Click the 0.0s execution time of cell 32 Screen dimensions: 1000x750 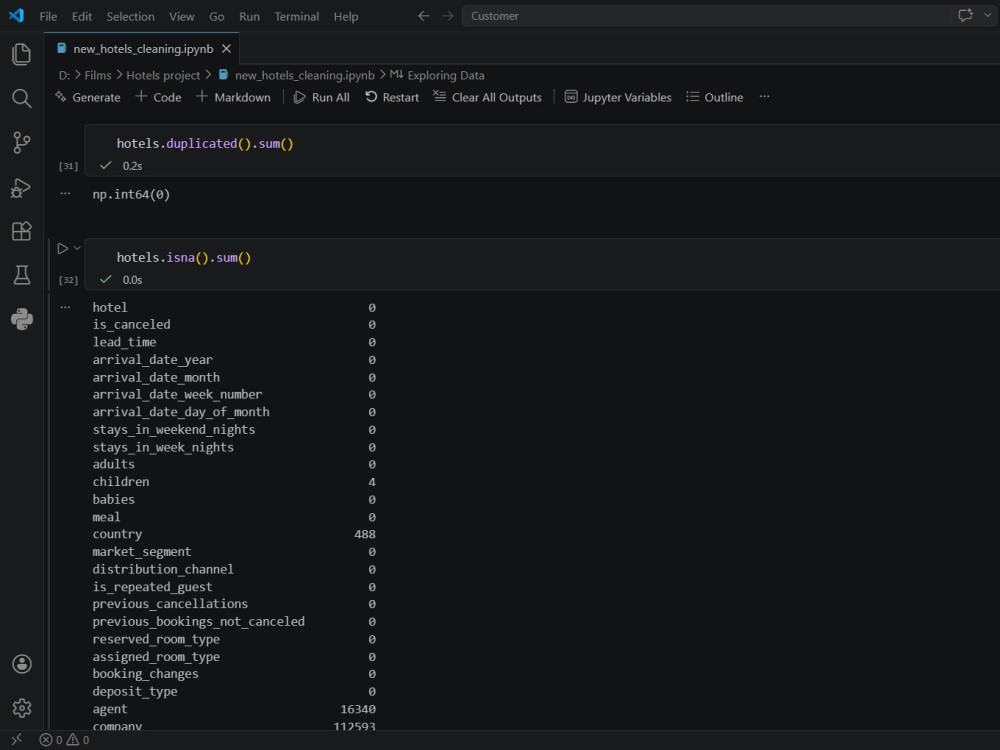point(132,280)
